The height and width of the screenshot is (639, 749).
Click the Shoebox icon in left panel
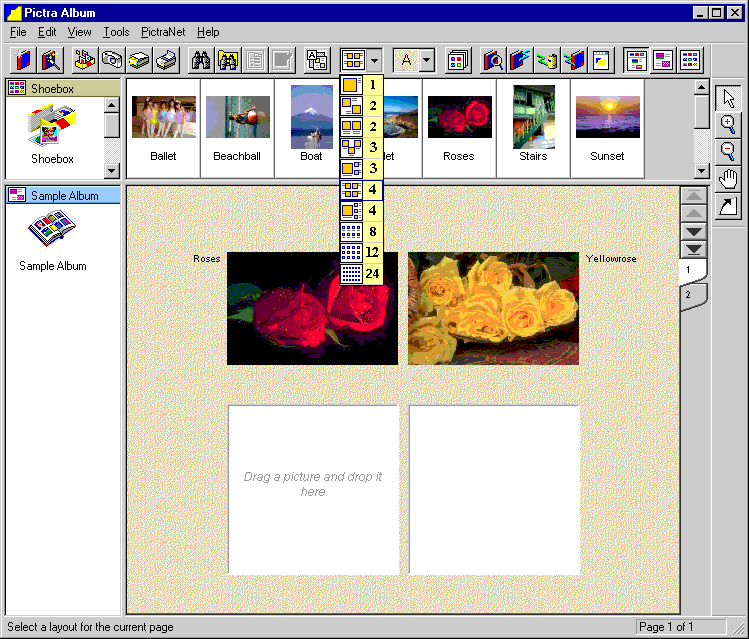(x=52, y=126)
